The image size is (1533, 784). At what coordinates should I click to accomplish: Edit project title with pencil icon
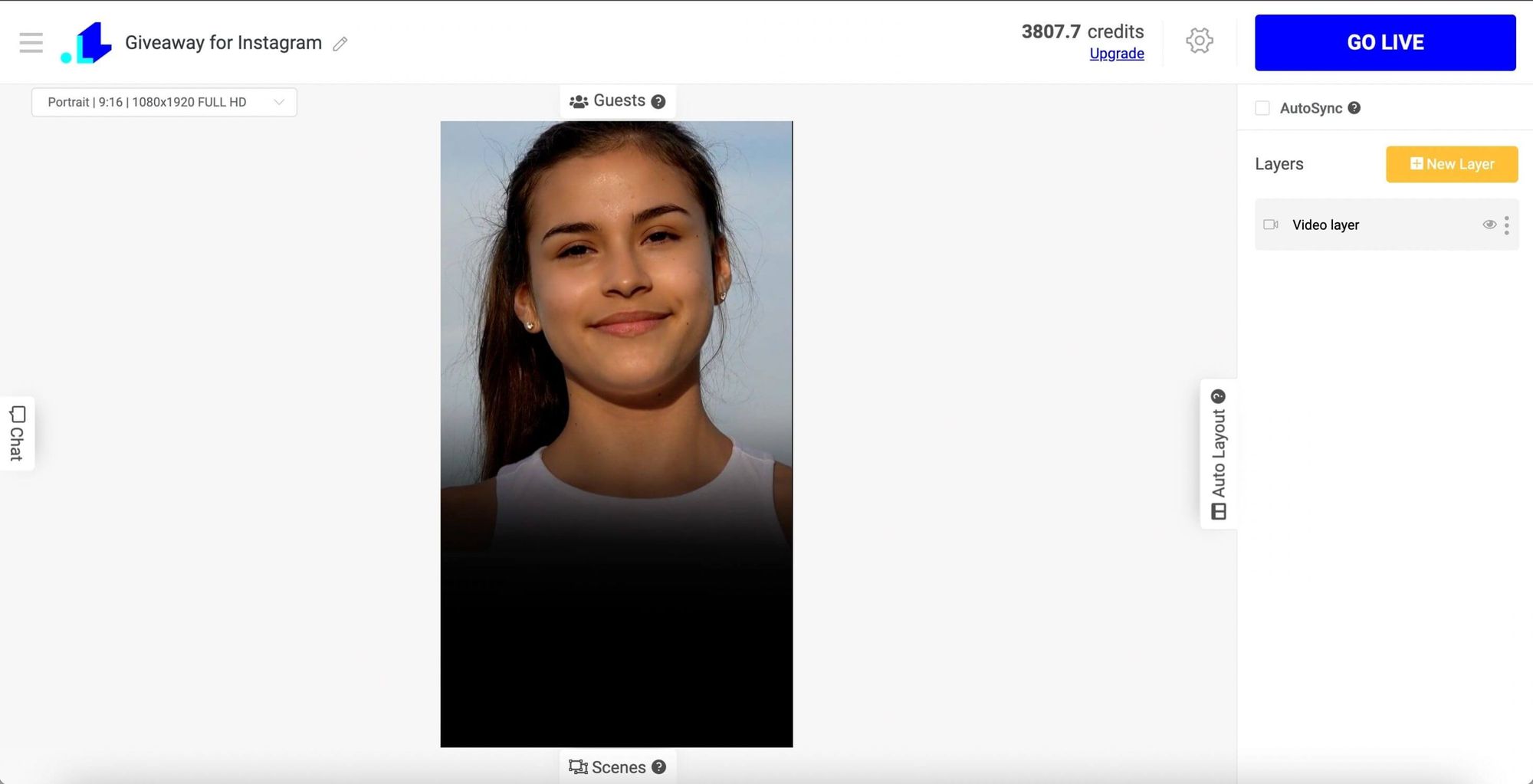(x=340, y=44)
